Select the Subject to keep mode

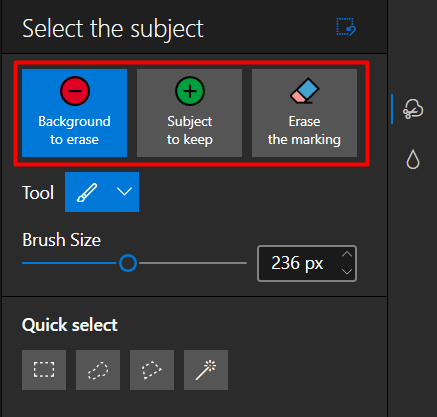click(x=189, y=113)
